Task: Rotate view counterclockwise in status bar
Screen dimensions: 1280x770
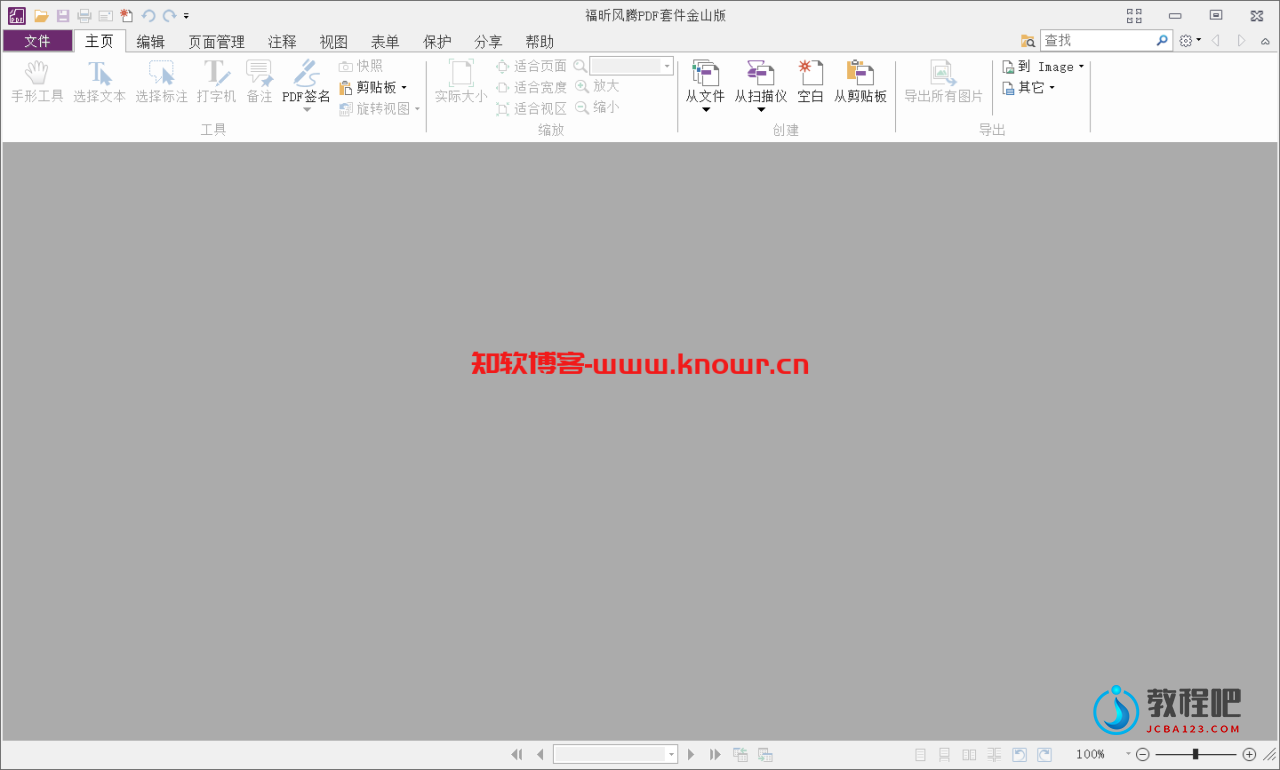Action: click(x=1020, y=754)
